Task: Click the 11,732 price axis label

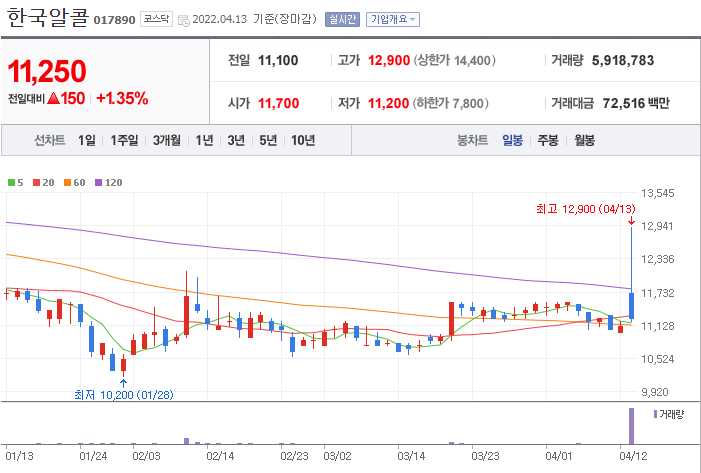Action: [x=657, y=293]
